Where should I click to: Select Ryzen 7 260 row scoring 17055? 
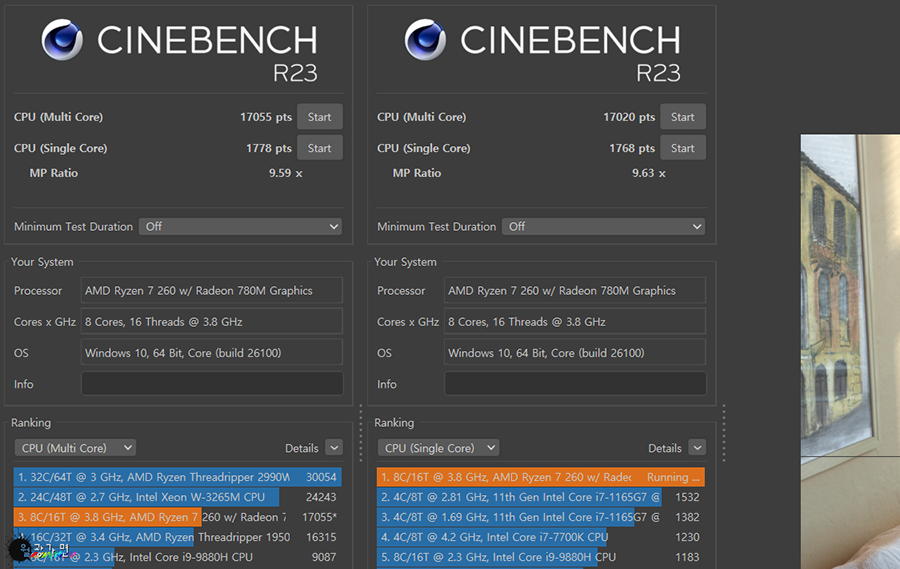177,517
